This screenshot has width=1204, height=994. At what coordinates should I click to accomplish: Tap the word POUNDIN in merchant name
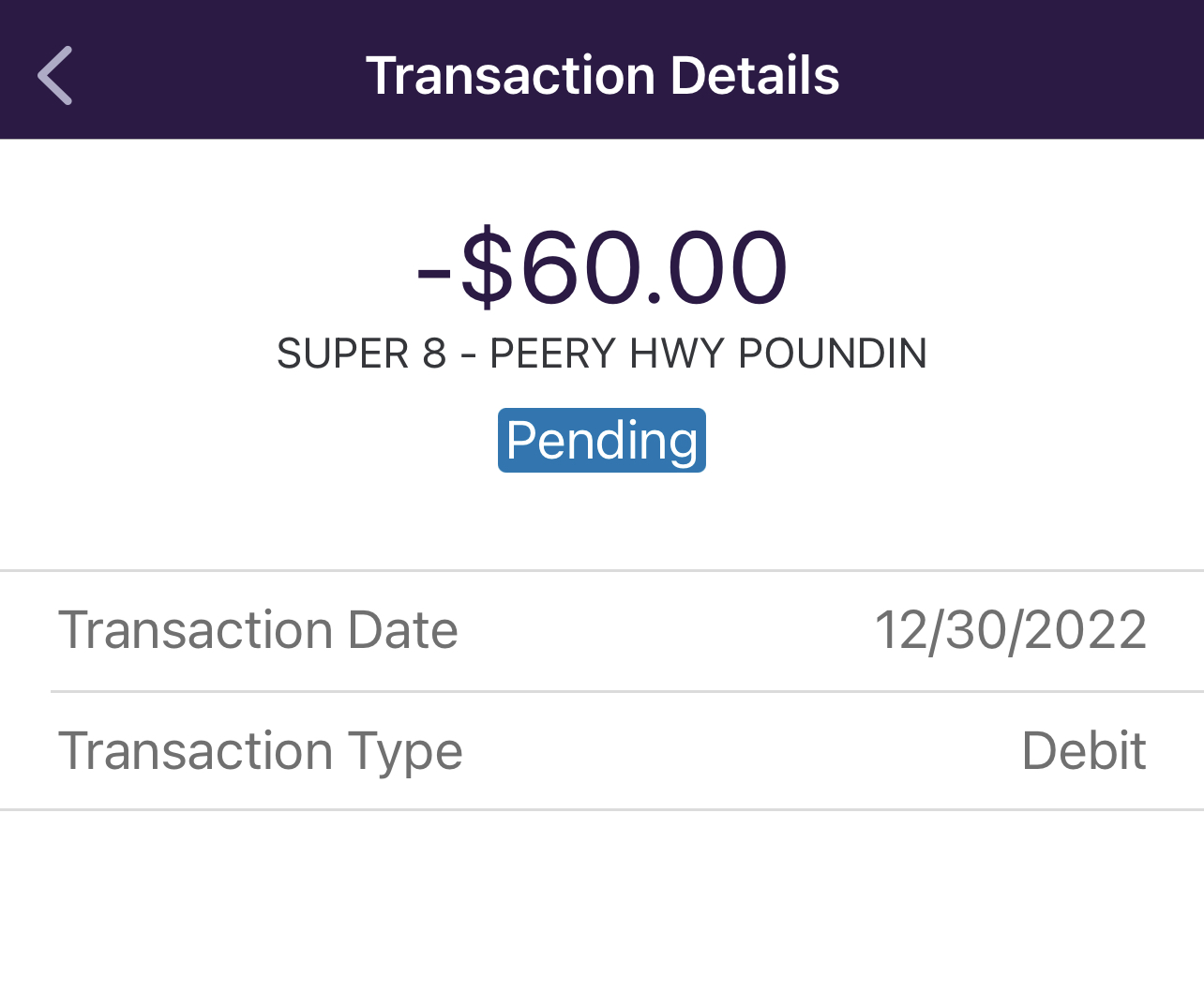click(x=833, y=354)
